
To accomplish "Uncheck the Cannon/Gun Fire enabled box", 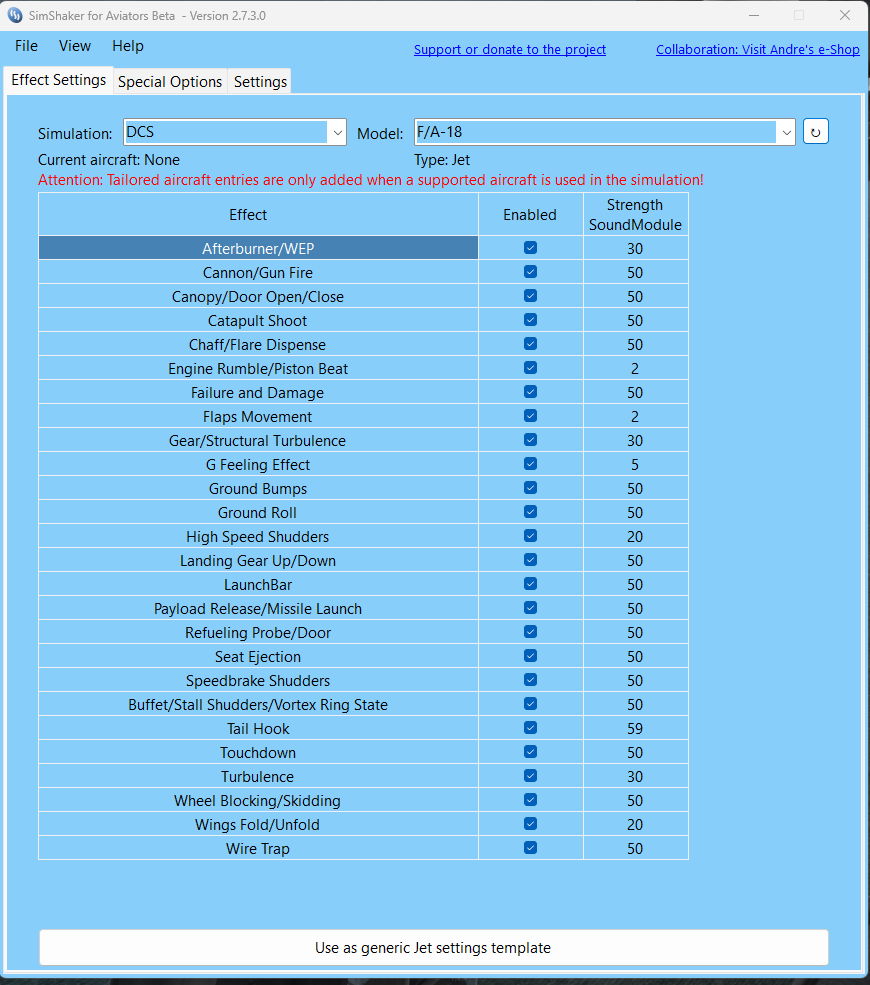I will click(x=530, y=272).
